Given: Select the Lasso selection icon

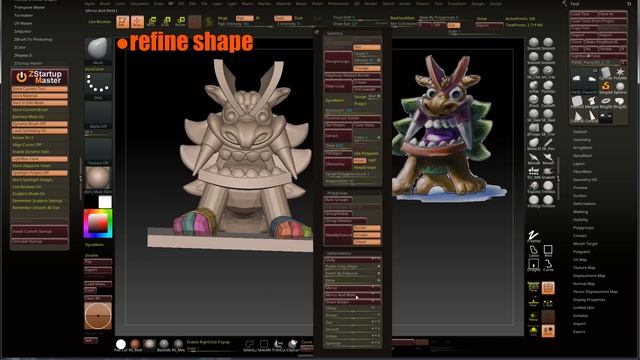Looking at the screenshot, I should click(533, 251).
